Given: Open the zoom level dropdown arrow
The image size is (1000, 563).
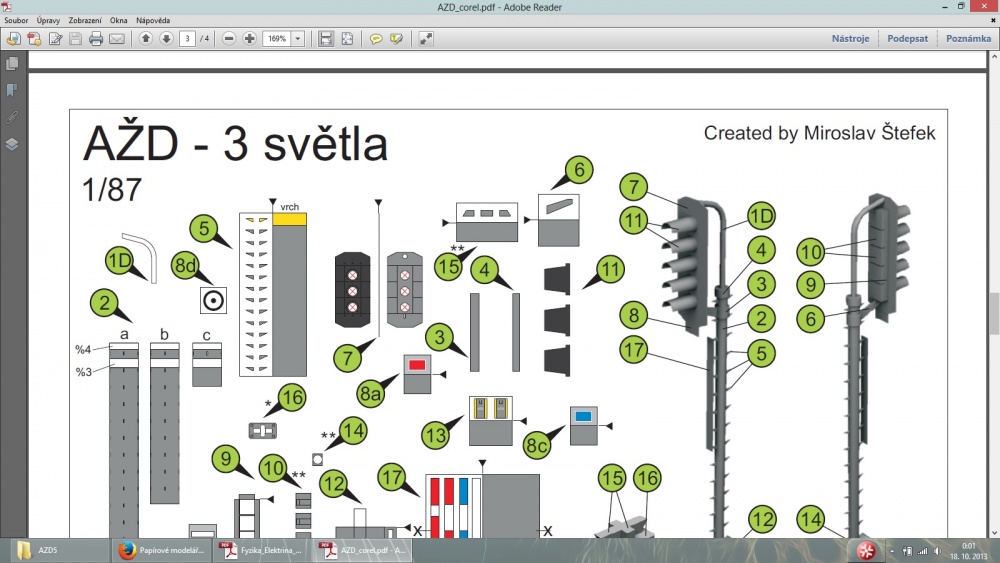Looking at the screenshot, I should click(297, 39).
